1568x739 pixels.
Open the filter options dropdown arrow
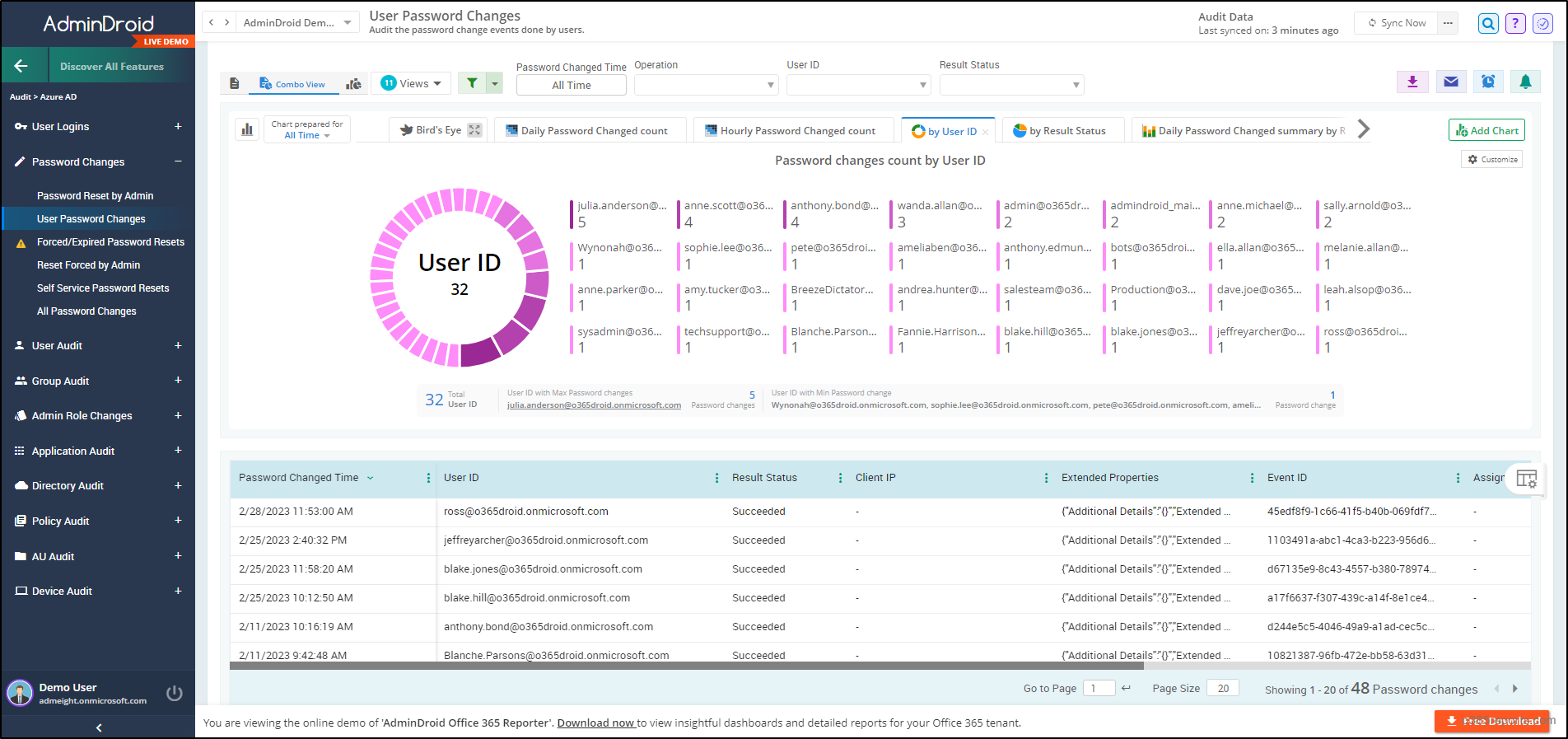(494, 83)
